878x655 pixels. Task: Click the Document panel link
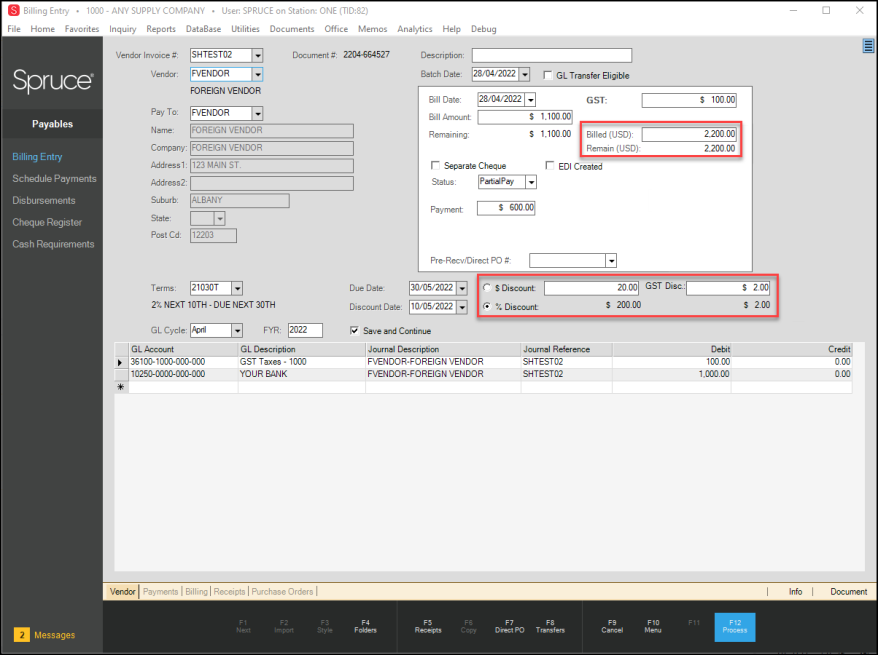848,592
